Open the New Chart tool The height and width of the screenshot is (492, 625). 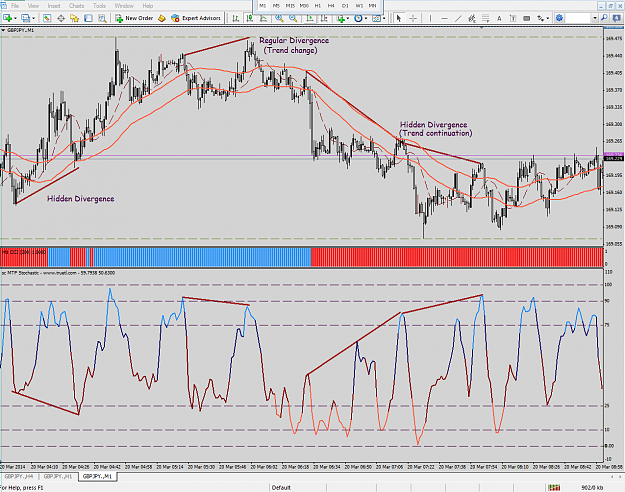[x=7, y=18]
